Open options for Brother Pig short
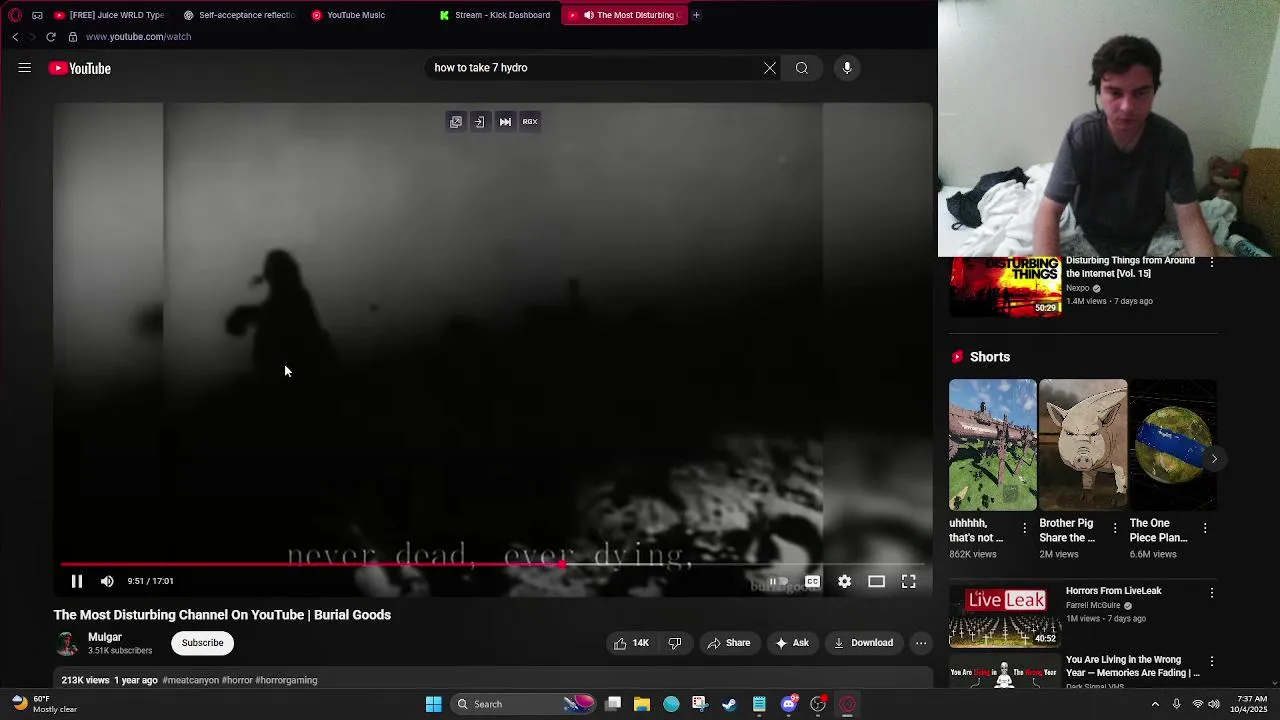 (x=1115, y=528)
